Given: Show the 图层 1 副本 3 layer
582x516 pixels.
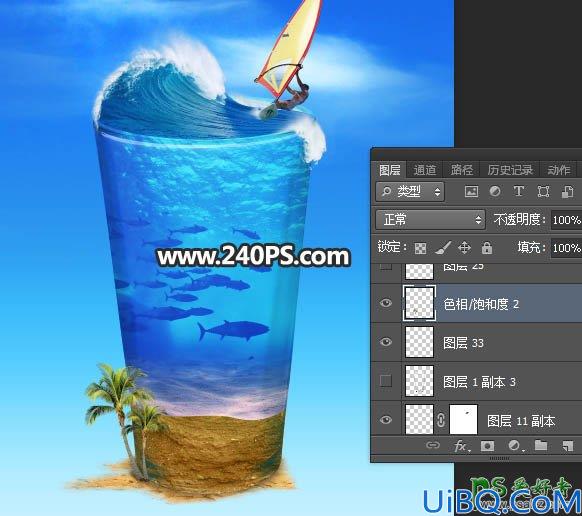Looking at the screenshot, I should pyautogui.click(x=386, y=381).
